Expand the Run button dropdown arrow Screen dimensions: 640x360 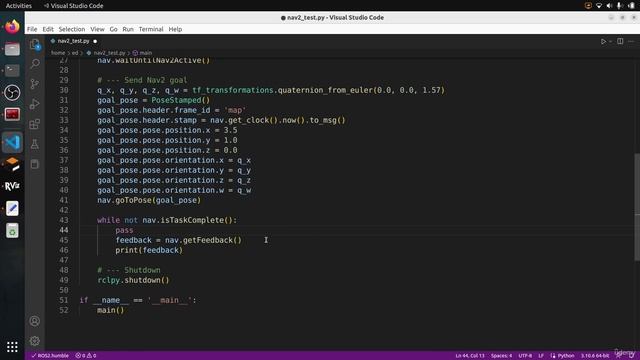click(x=610, y=41)
